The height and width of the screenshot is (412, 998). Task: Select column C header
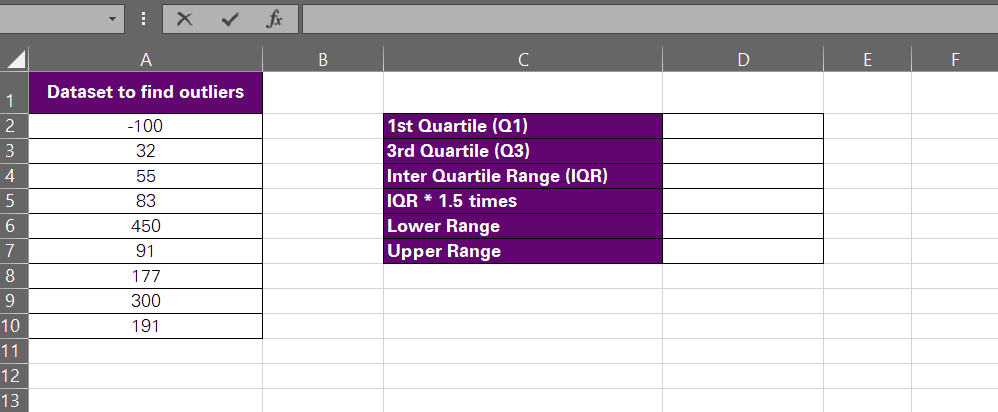coord(523,59)
